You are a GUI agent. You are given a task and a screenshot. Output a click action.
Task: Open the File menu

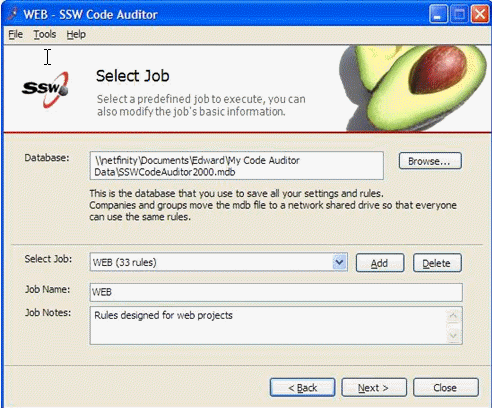15,34
